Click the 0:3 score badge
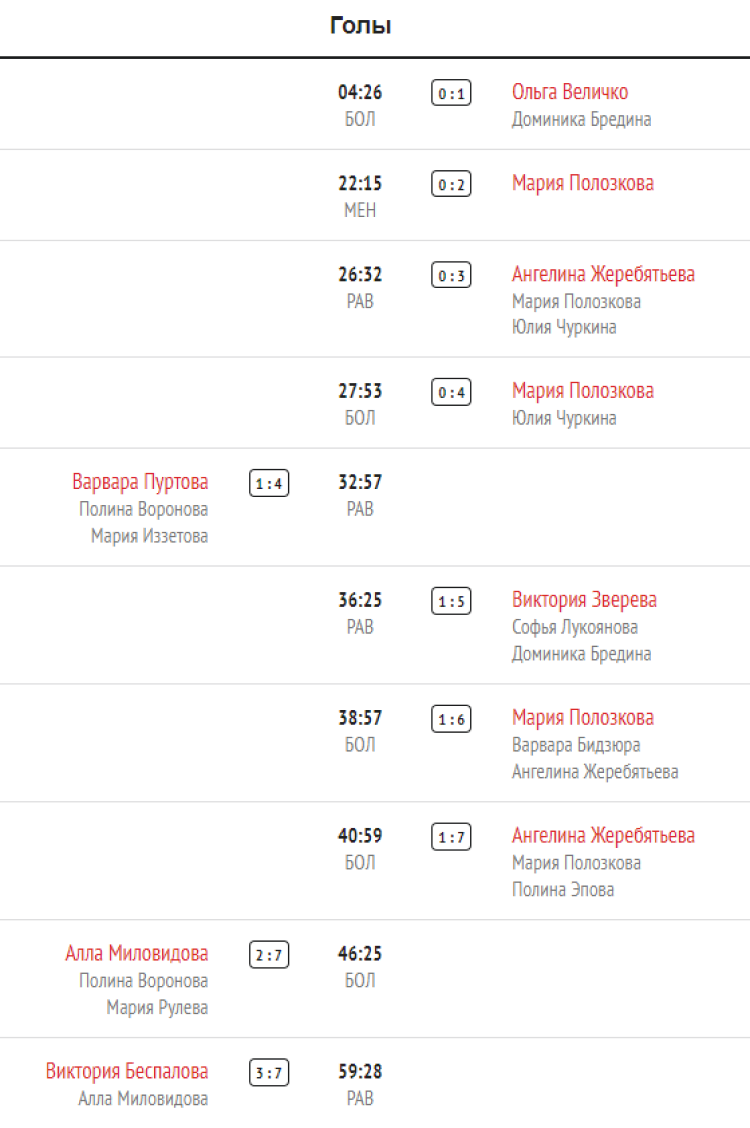750x1128 pixels. point(451,276)
